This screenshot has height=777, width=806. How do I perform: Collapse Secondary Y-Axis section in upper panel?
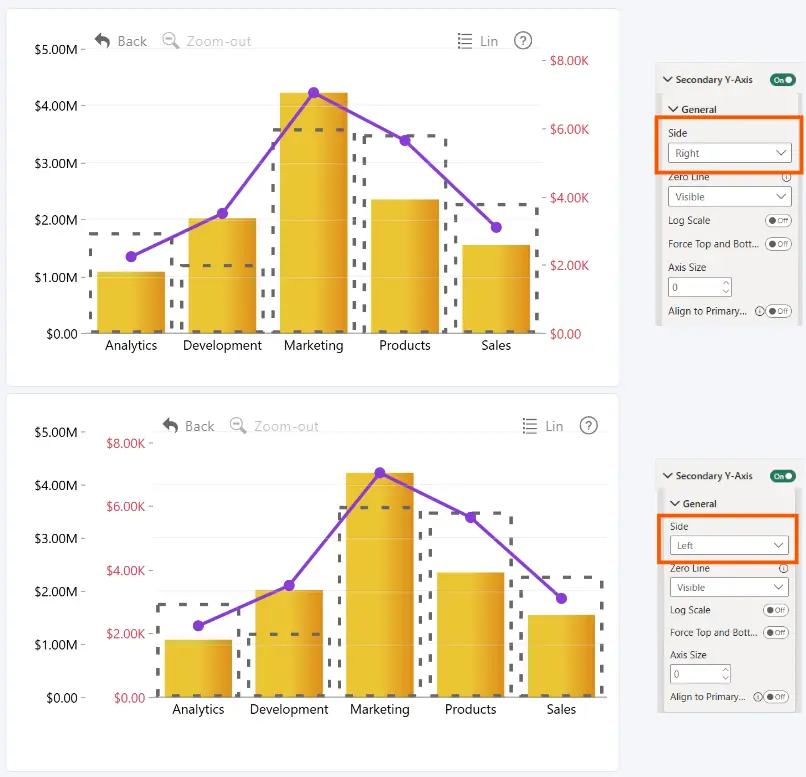[x=668, y=80]
